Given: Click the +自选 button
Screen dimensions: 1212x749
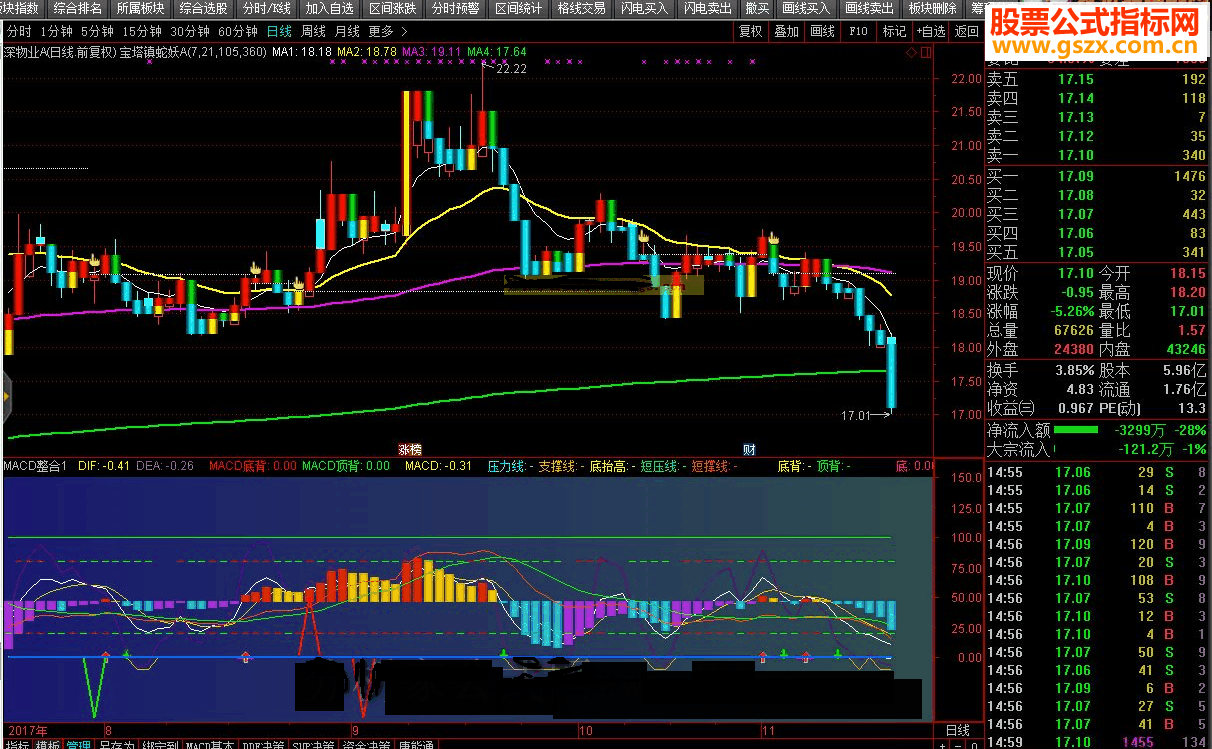Looking at the screenshot, I should click(930, 31).
